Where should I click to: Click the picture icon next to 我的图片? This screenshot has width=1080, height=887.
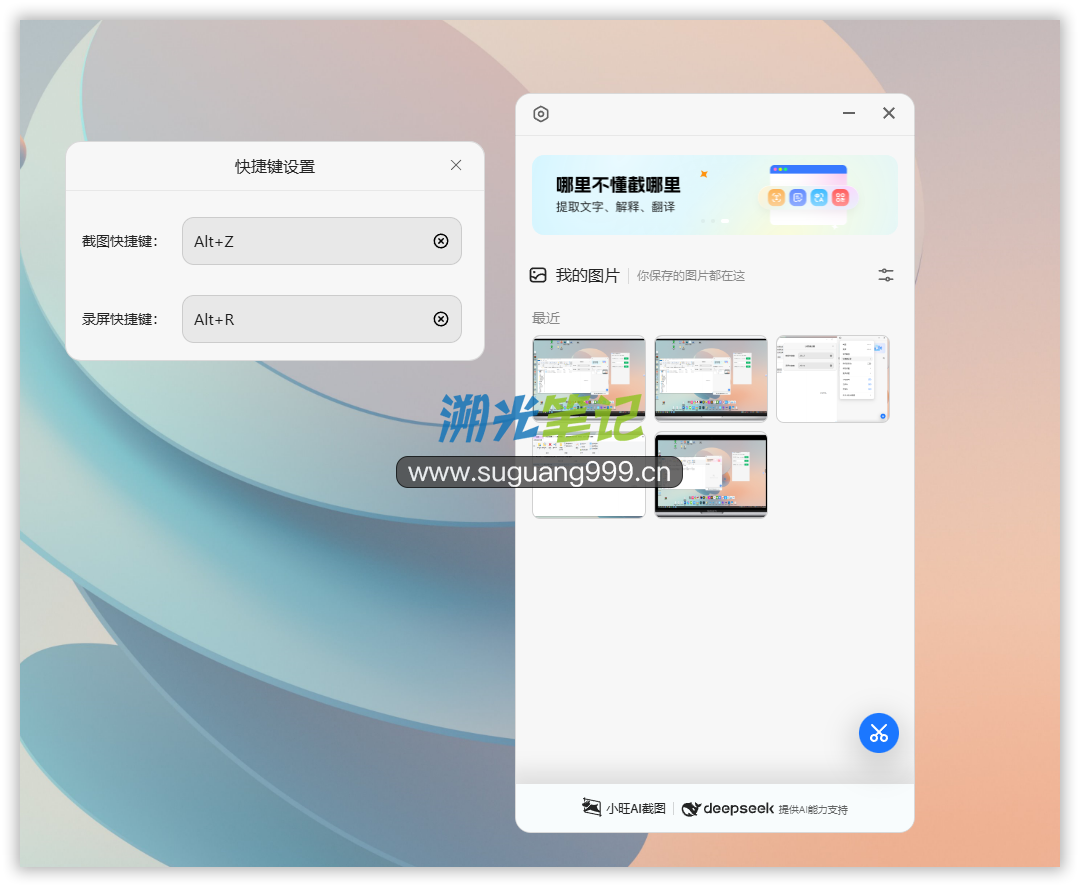click(x=538, y=275)
